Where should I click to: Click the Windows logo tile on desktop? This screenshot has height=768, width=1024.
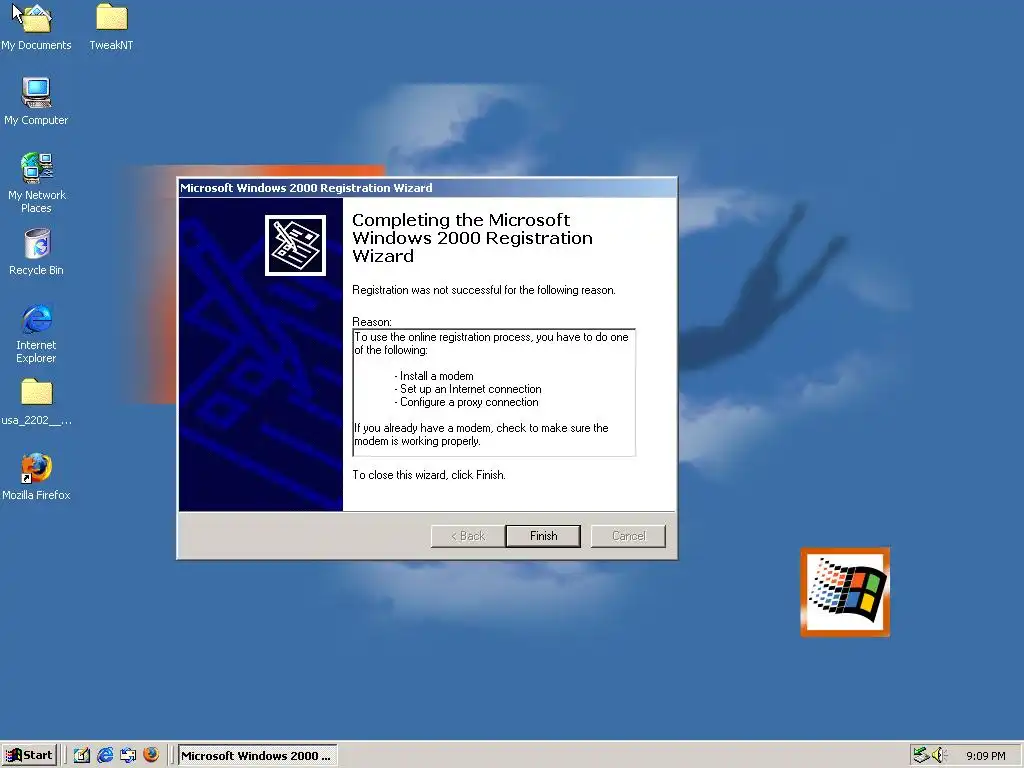click(x=845, y=592)
